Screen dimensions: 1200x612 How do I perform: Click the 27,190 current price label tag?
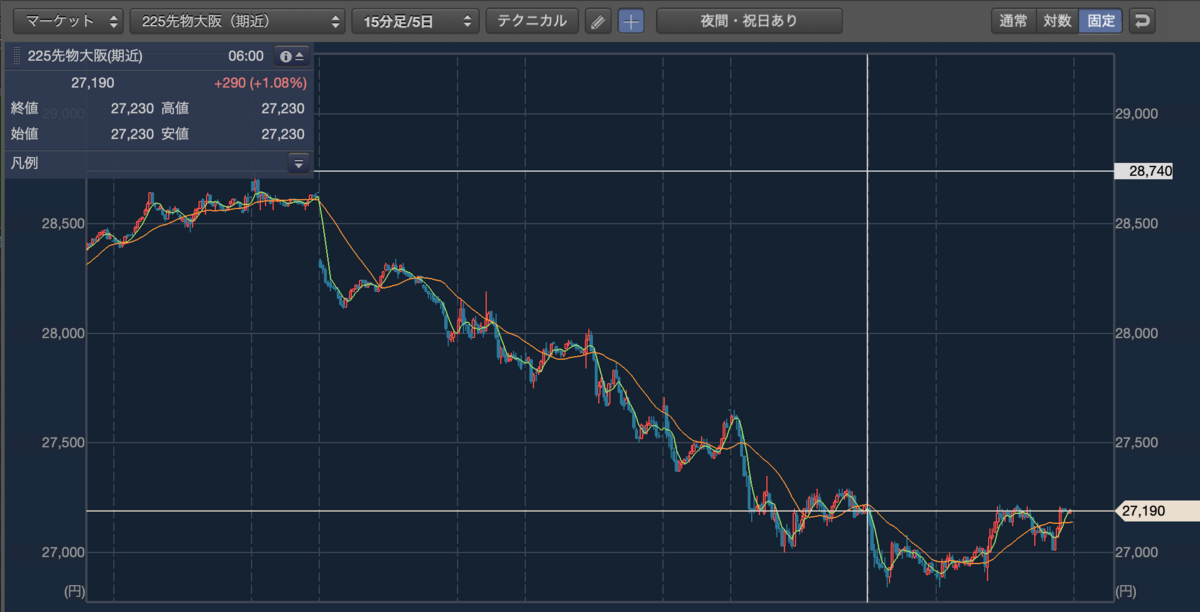pyautogui.click(x=1156, y=511)
